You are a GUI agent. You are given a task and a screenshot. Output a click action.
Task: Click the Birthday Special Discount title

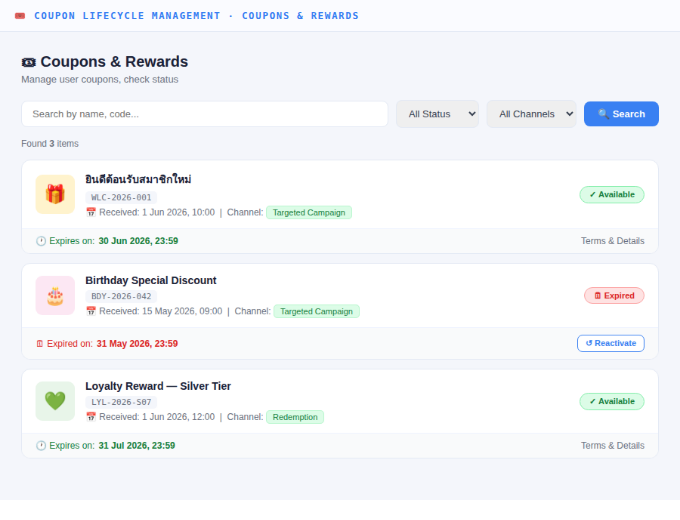point(150,281)
